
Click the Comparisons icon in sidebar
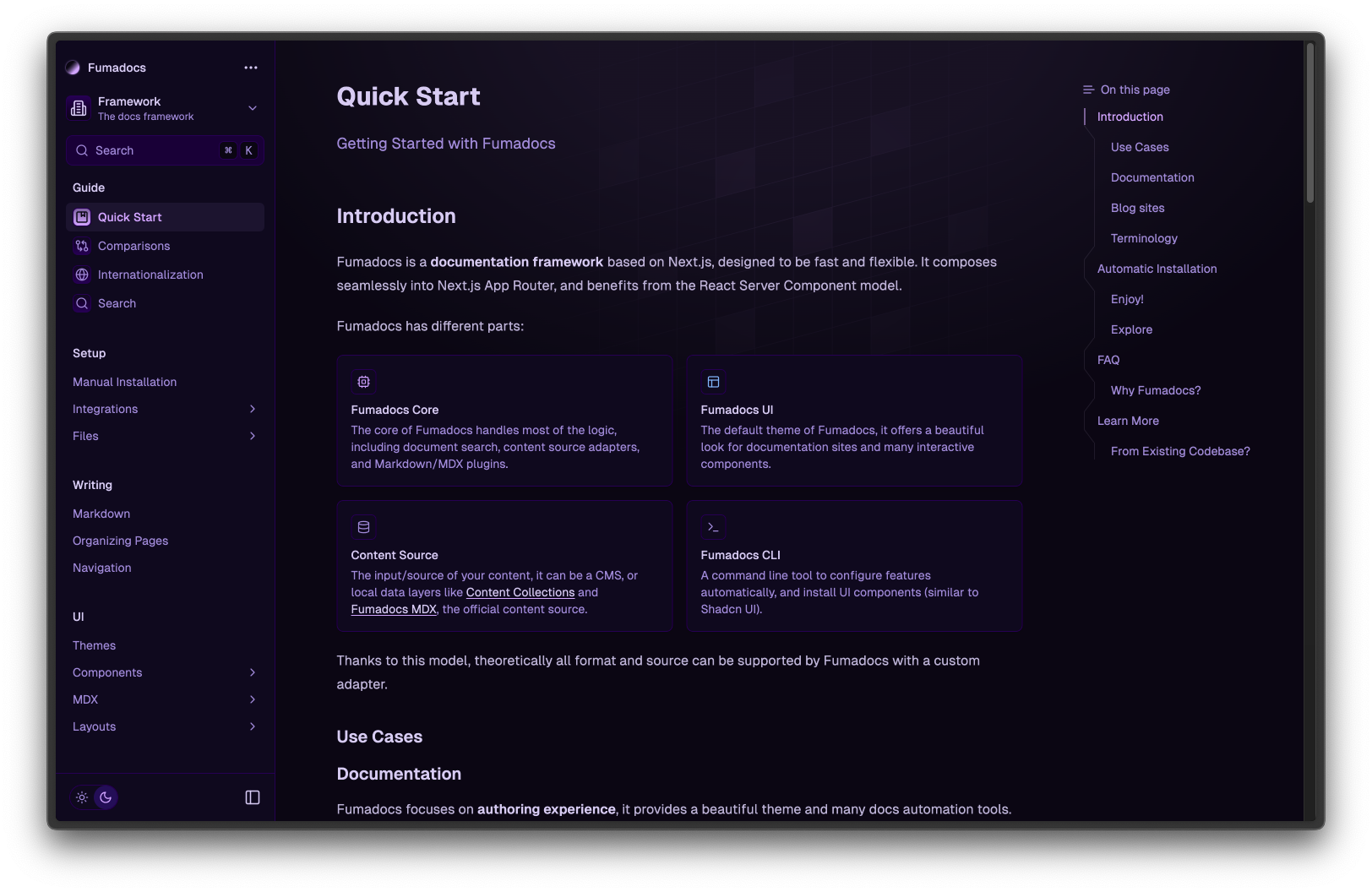coord(82,246)
